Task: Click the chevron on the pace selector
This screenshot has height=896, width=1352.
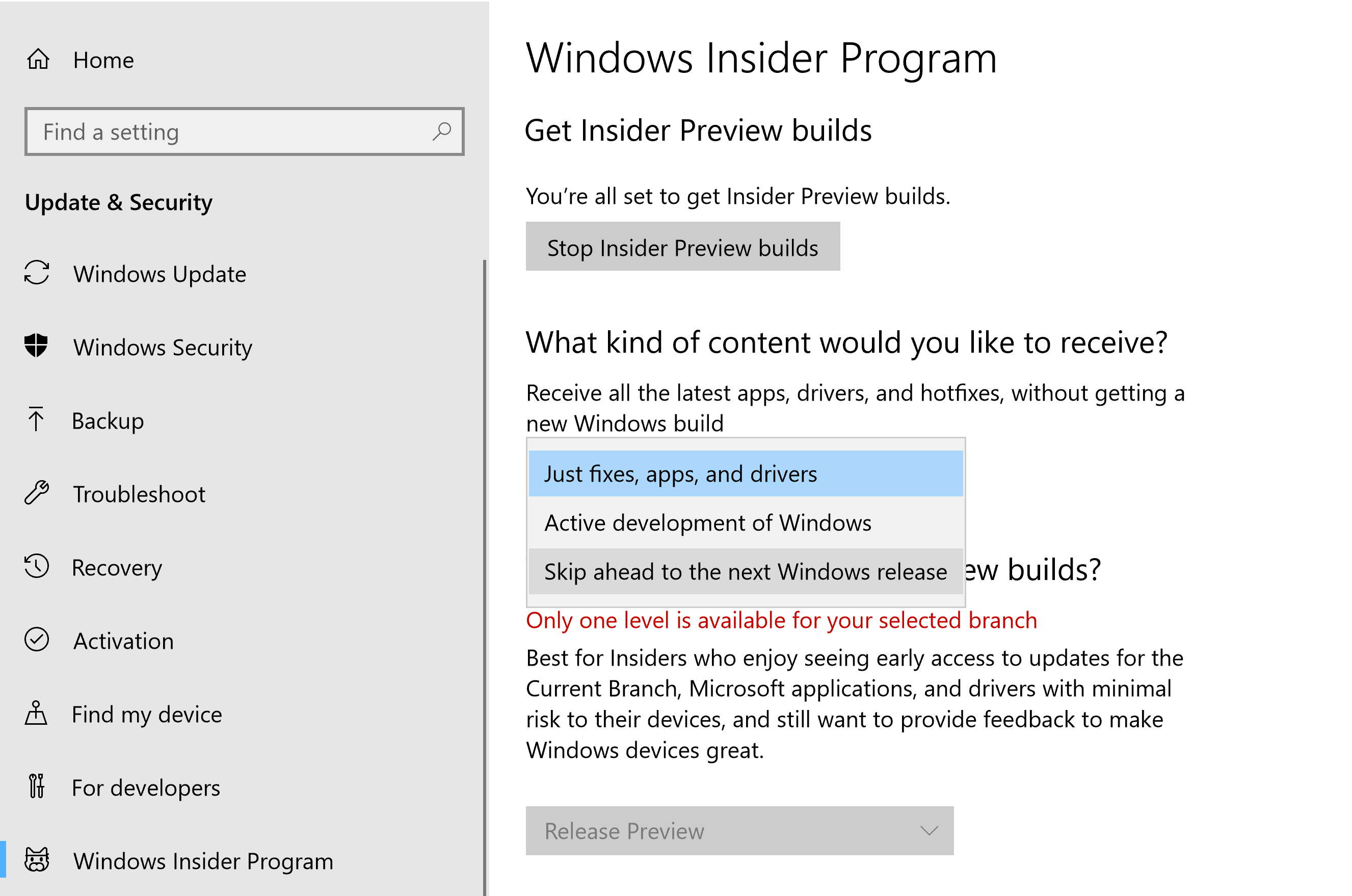Action: tap(930, 831)
